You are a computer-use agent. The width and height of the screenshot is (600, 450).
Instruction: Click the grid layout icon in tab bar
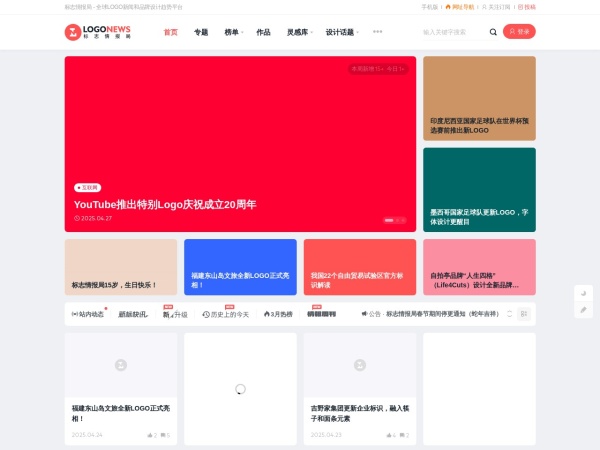[x=524, y=314]
